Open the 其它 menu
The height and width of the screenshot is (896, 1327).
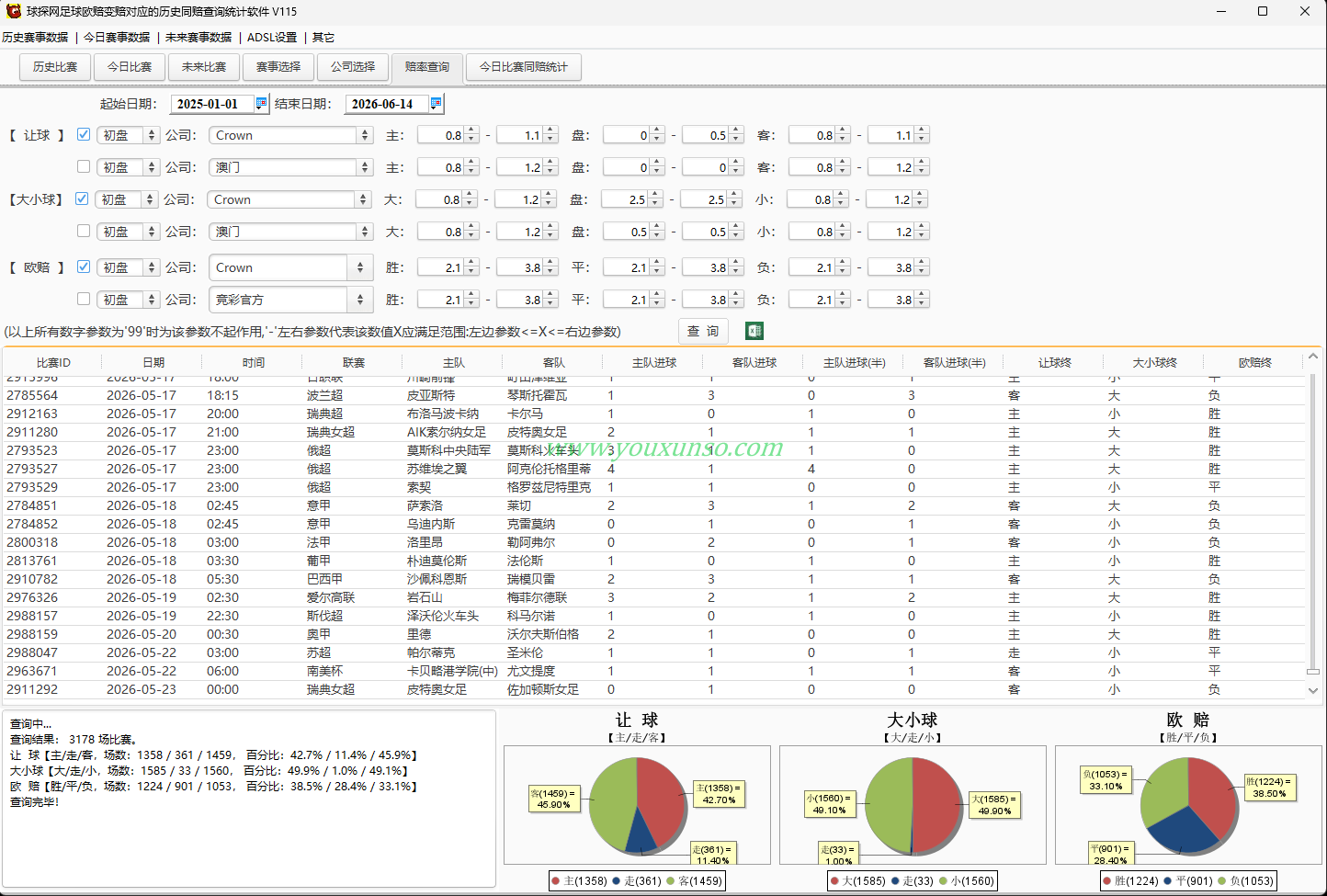point(323,38)
